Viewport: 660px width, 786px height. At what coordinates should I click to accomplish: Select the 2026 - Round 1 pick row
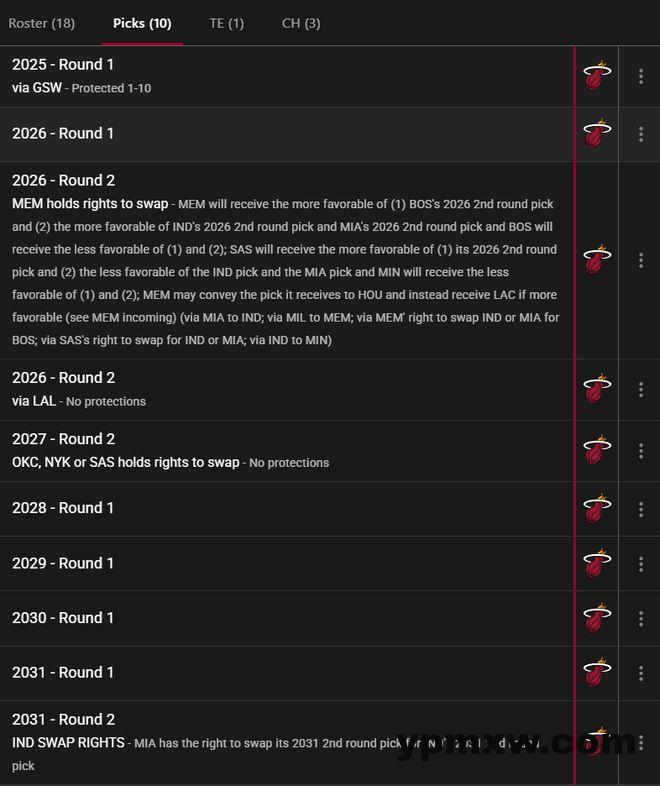[287, 134]
